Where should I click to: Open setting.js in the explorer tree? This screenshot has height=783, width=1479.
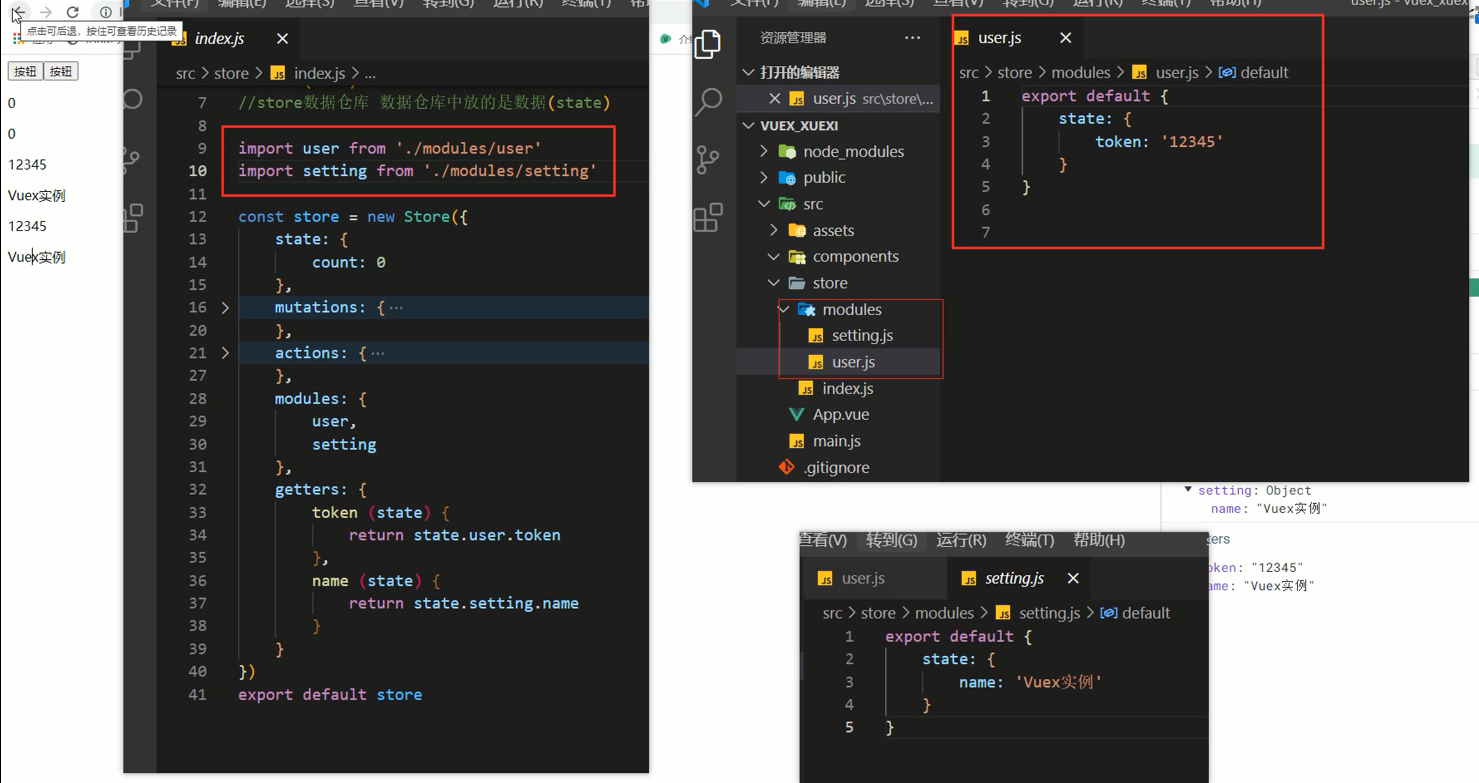862,336
